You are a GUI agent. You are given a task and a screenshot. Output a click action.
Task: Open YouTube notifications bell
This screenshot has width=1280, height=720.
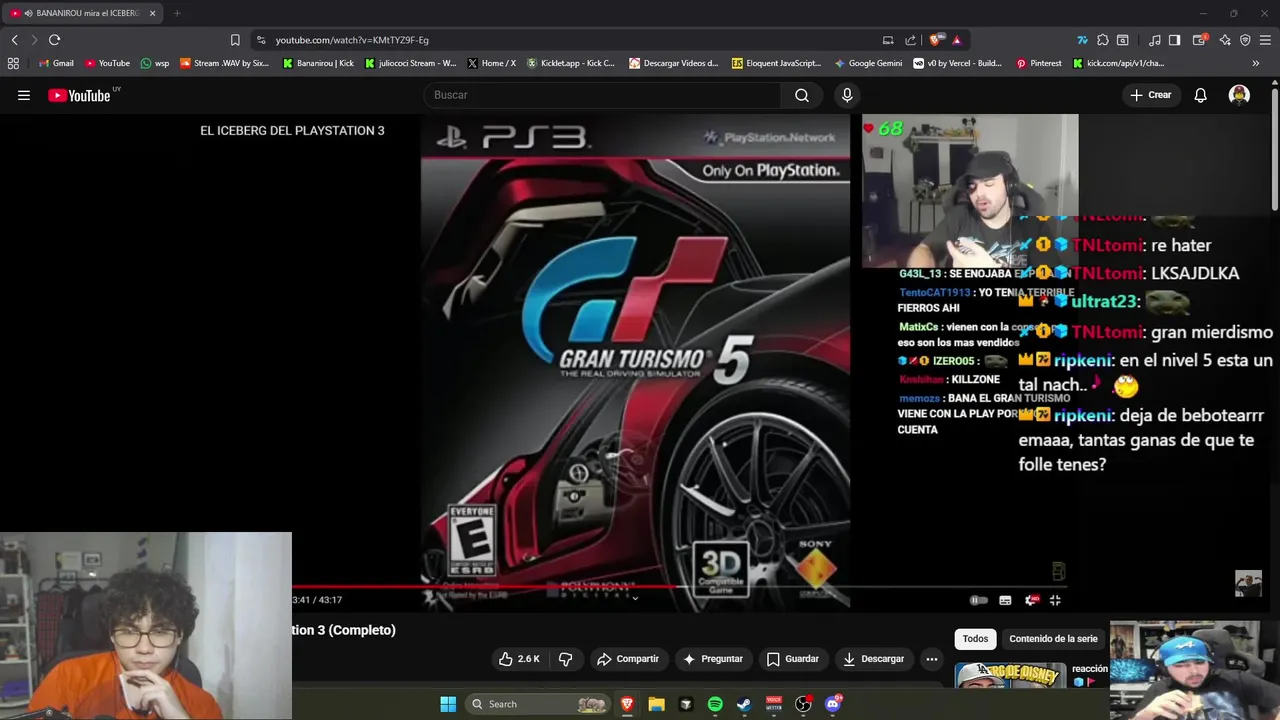point(1200,95)
